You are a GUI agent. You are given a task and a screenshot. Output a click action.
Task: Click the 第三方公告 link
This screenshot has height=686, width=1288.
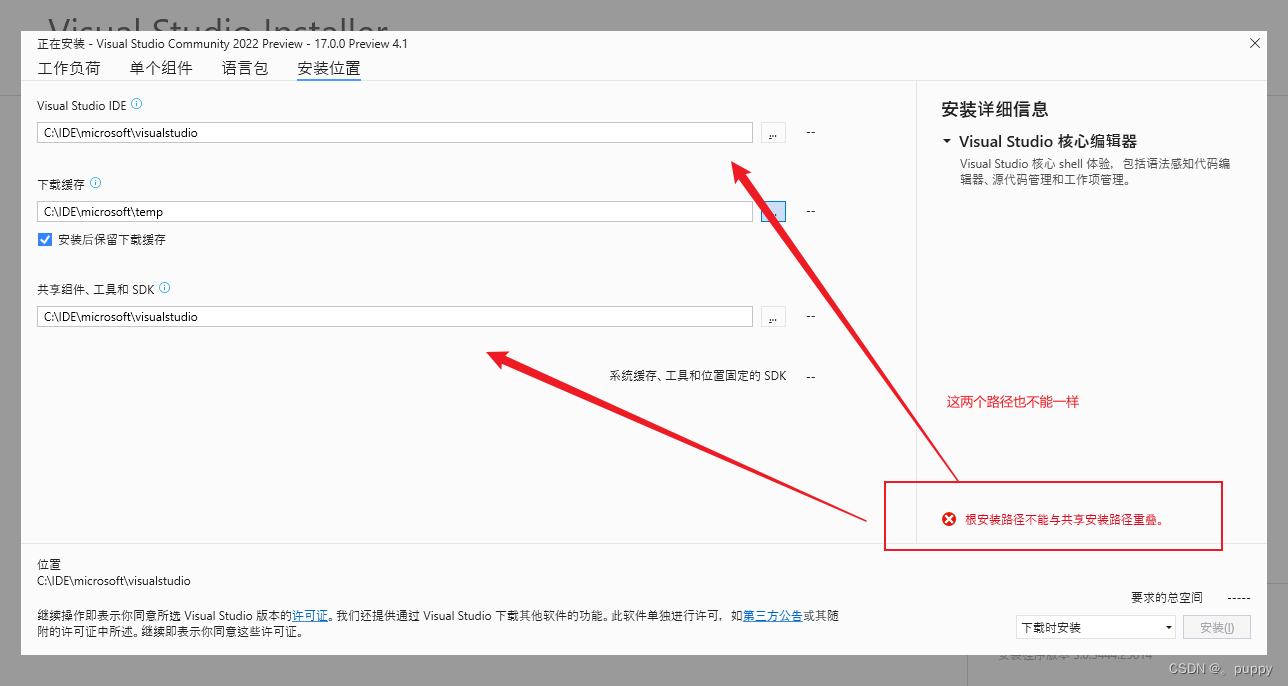click(x=772, y=616)
